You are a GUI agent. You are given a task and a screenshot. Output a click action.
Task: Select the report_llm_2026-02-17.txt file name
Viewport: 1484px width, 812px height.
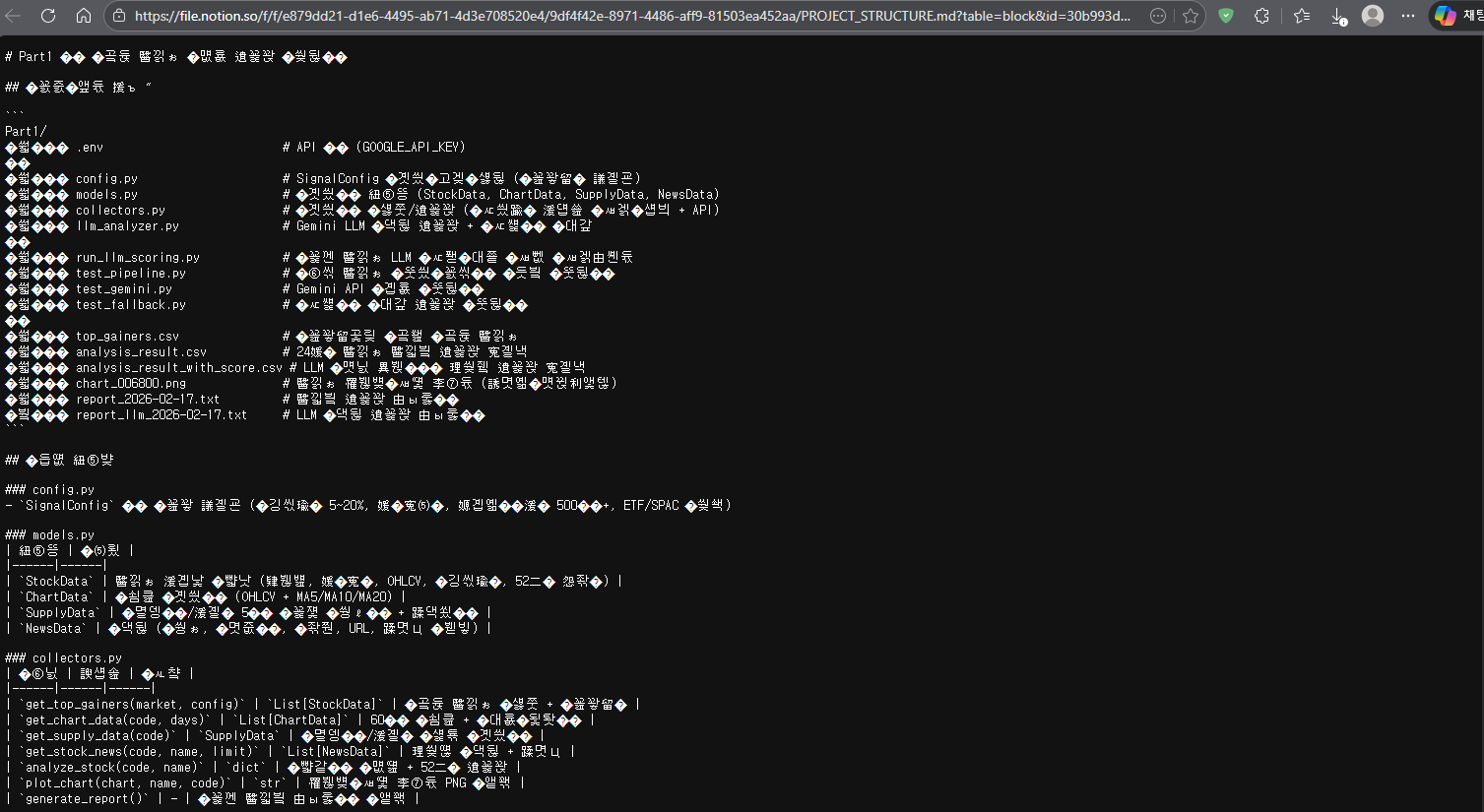161,414
